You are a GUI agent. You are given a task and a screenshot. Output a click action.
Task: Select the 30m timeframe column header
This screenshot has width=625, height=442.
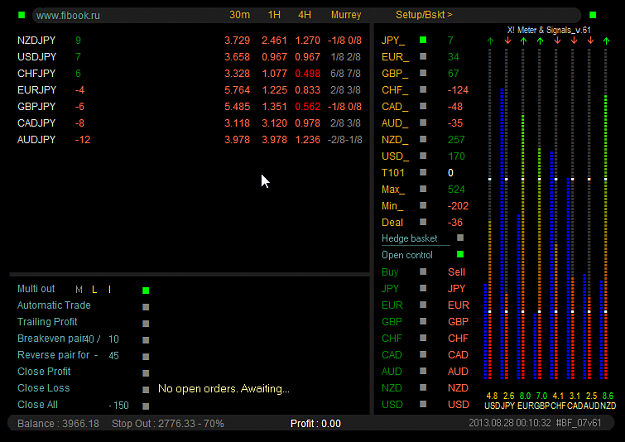click(x=240, y=15)
